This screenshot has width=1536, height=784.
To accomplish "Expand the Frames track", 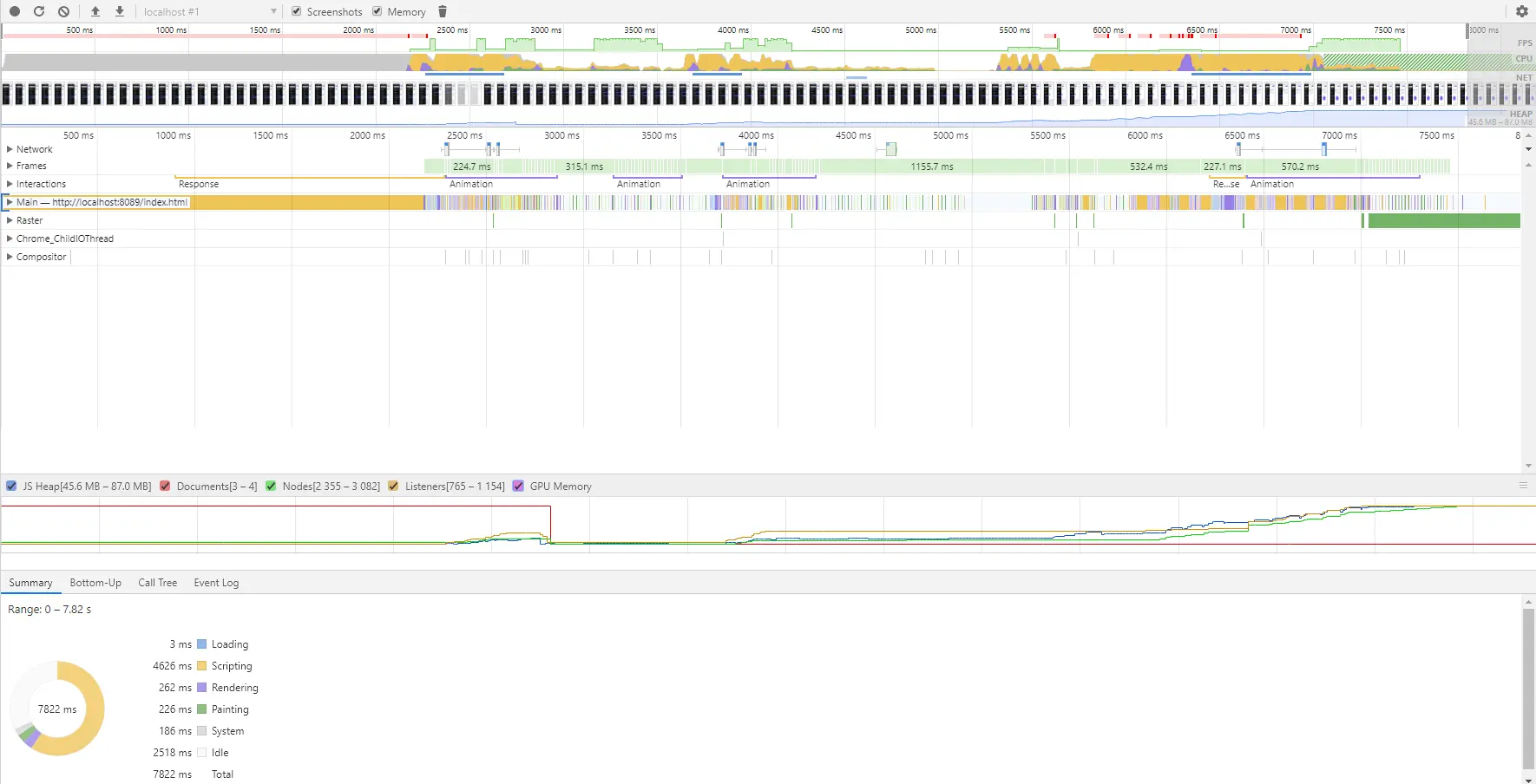I will tap(10, 166).
